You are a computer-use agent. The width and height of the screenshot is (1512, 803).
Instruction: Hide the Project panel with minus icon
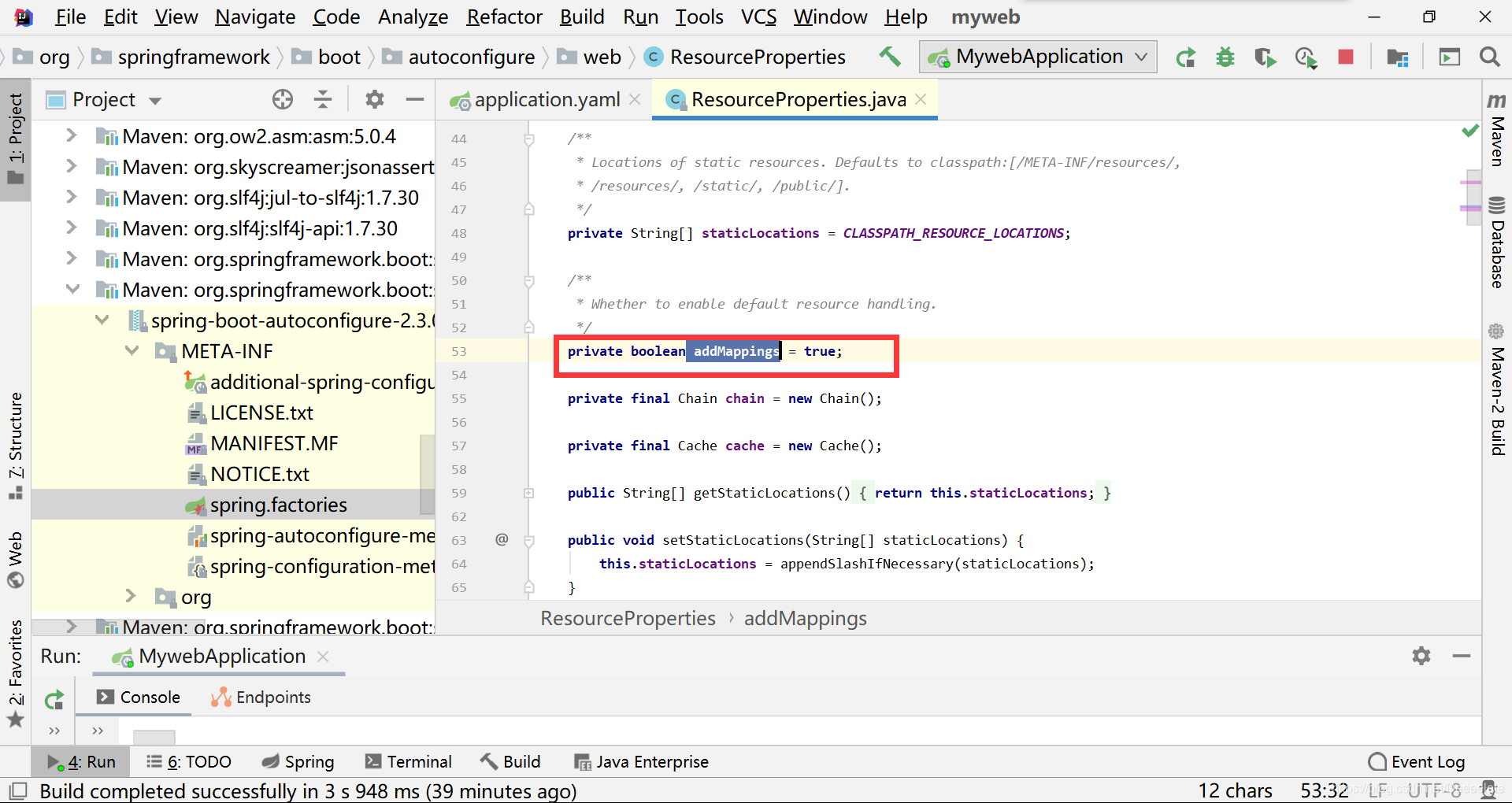[x=415, y=99]
